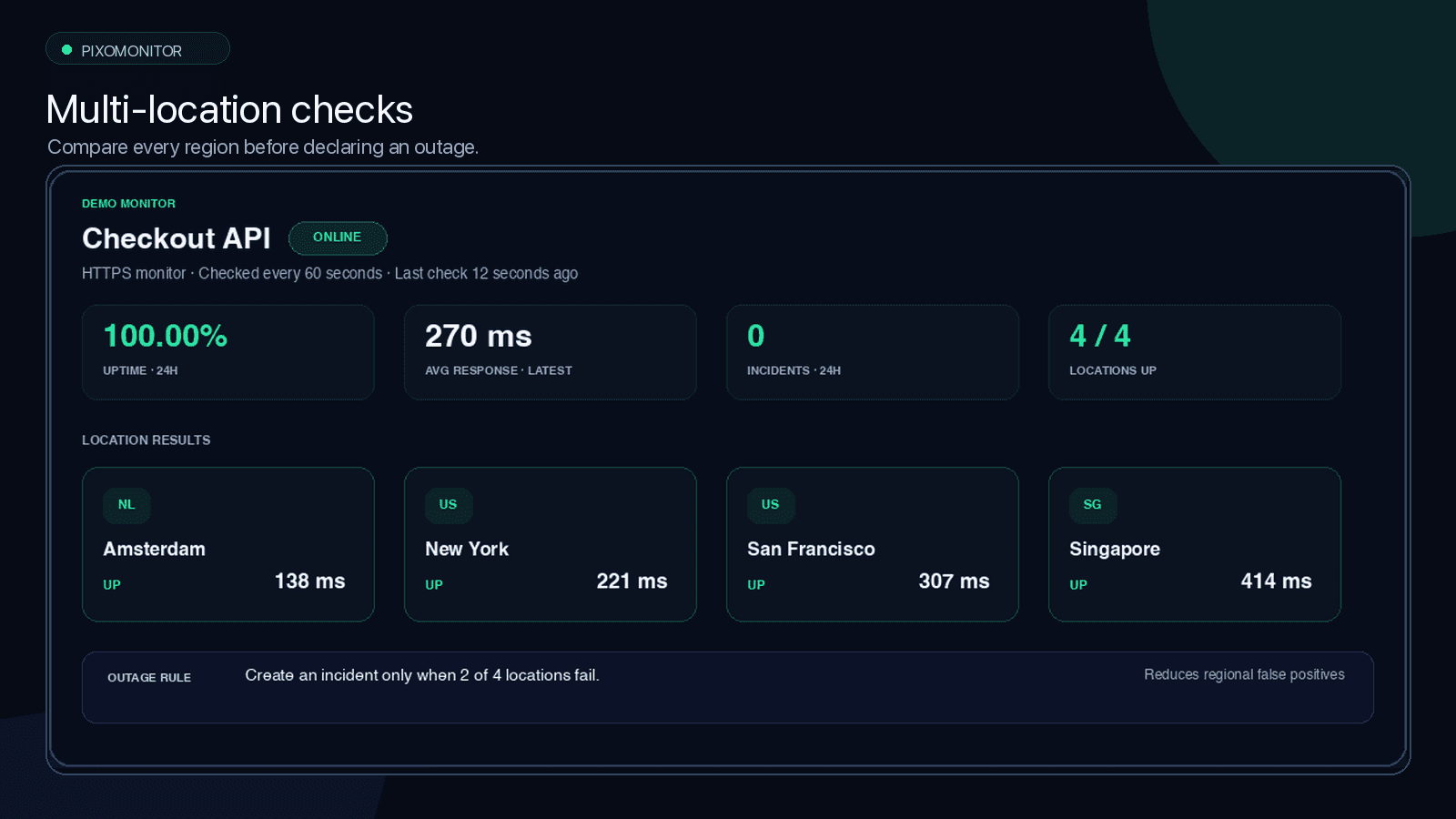The width and height of the screenshot is (1456, 819).
Task: Click the HTTPS monitor check details line
Action: (330, 274)
